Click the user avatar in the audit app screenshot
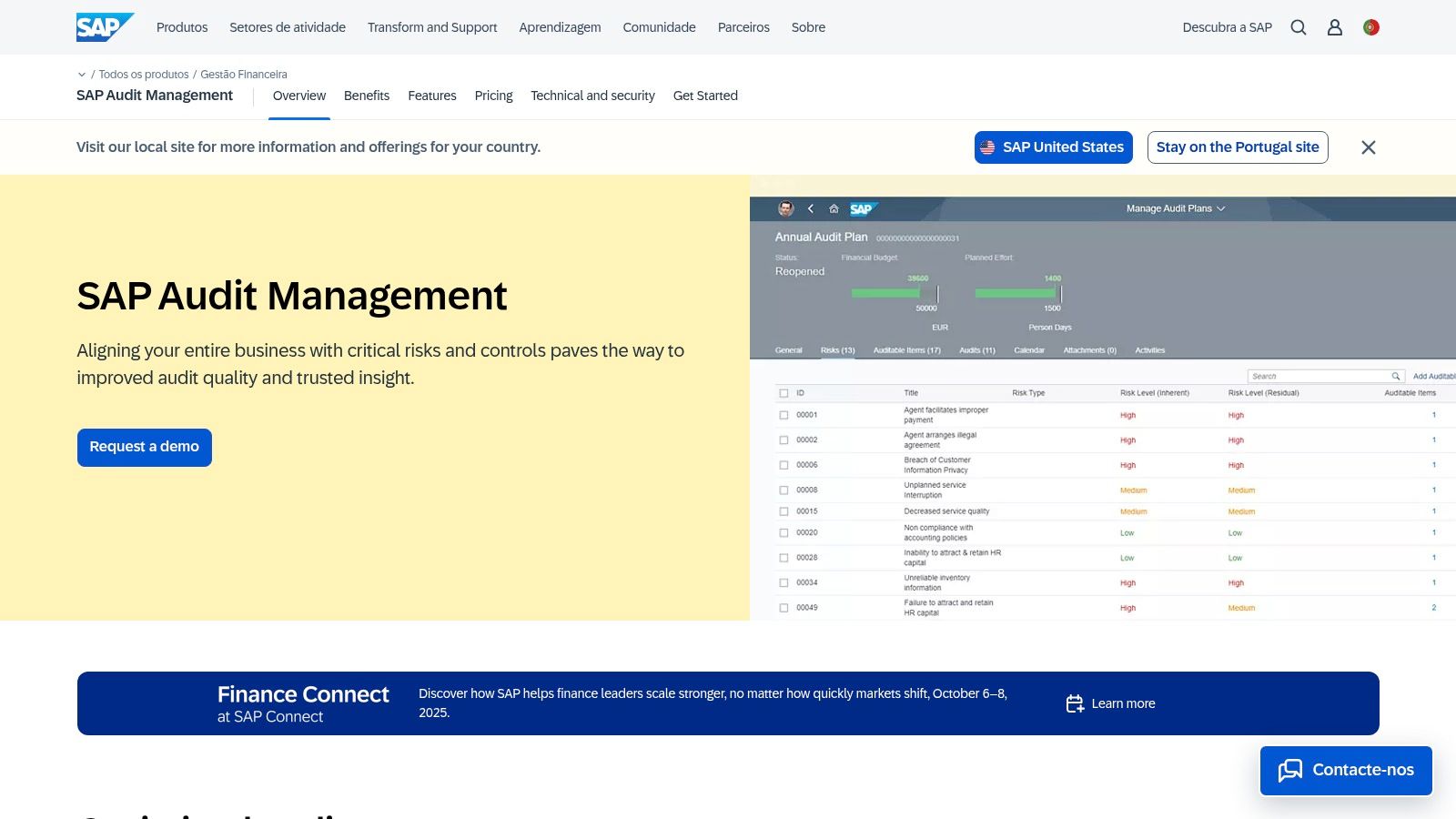This screenshot has width=1456, height=819. coord(786,208)
